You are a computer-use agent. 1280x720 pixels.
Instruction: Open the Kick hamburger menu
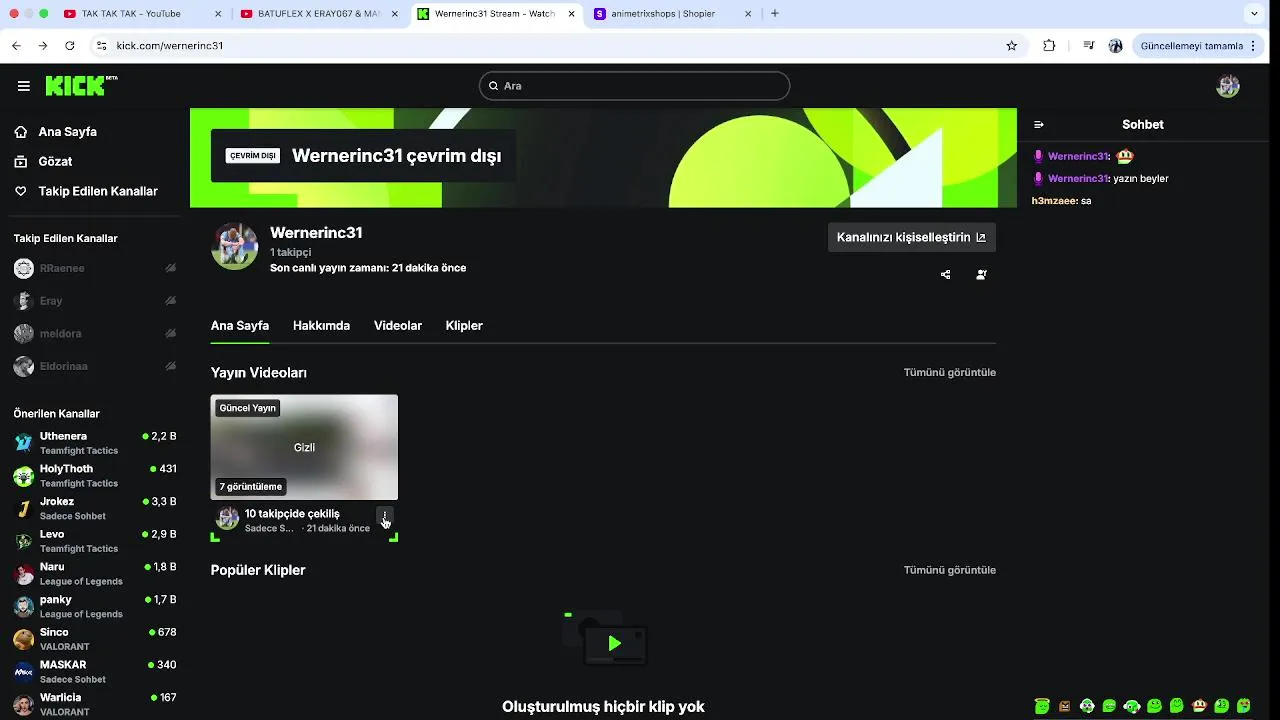tap(23, 86)
